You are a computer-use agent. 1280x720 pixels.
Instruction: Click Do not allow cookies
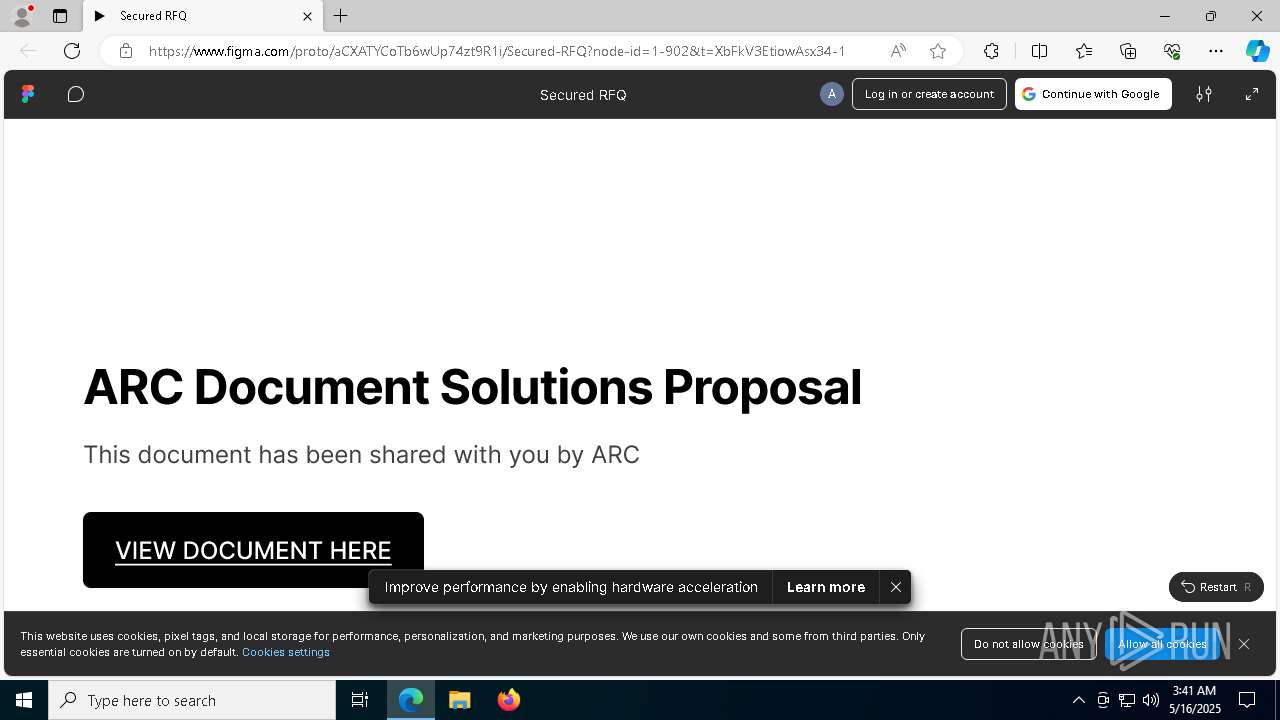(1029, 644)
